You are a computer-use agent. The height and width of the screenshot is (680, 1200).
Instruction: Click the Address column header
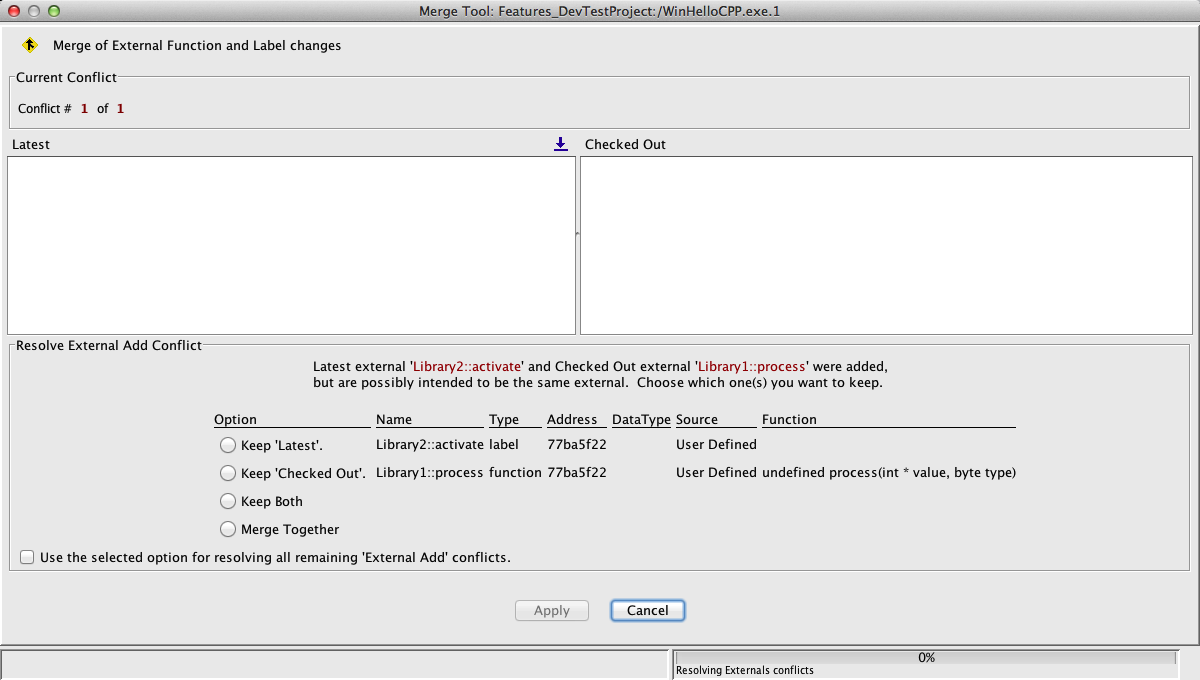[x=572, y=420]
